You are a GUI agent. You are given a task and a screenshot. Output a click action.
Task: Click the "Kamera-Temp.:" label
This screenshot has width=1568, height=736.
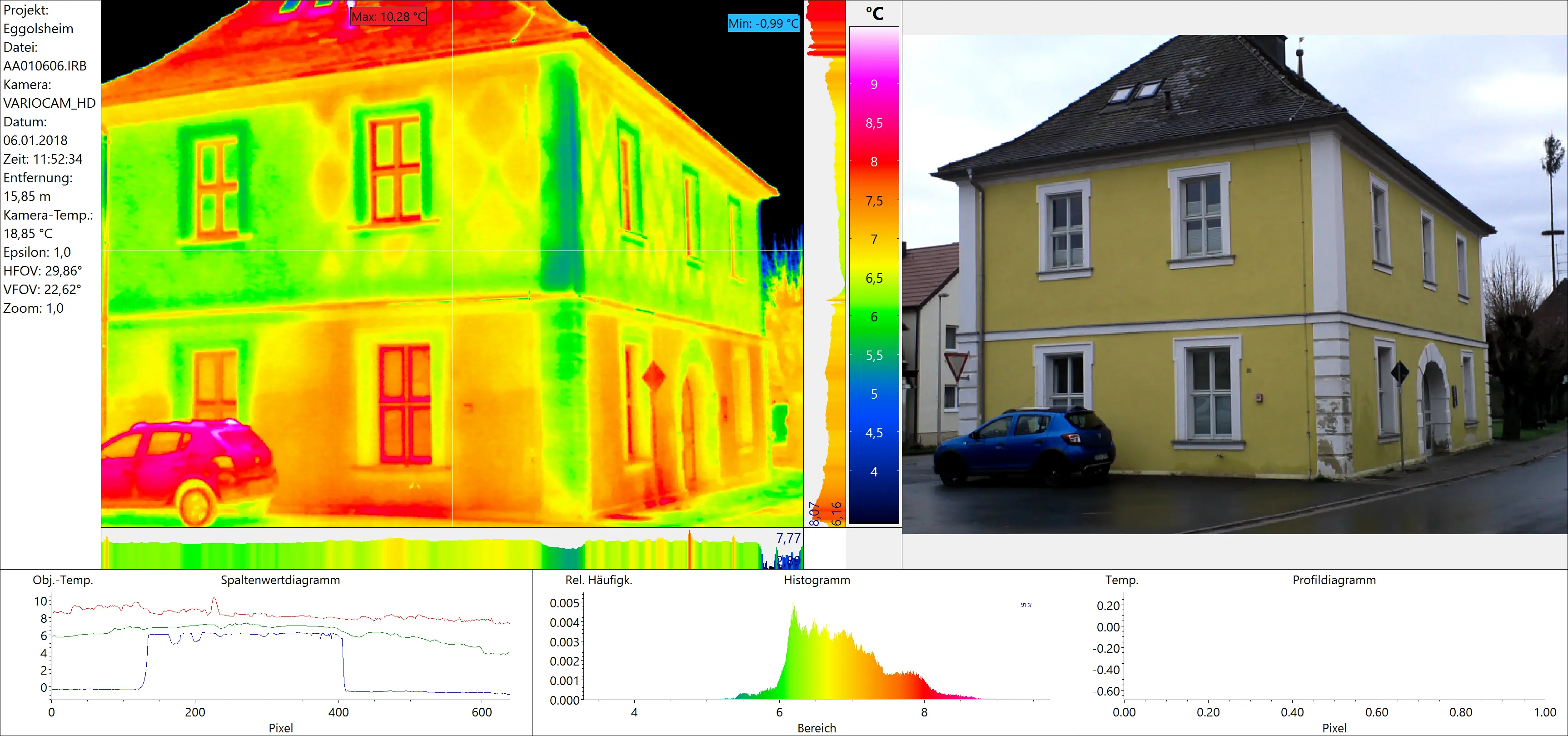[x=48, y=215]
